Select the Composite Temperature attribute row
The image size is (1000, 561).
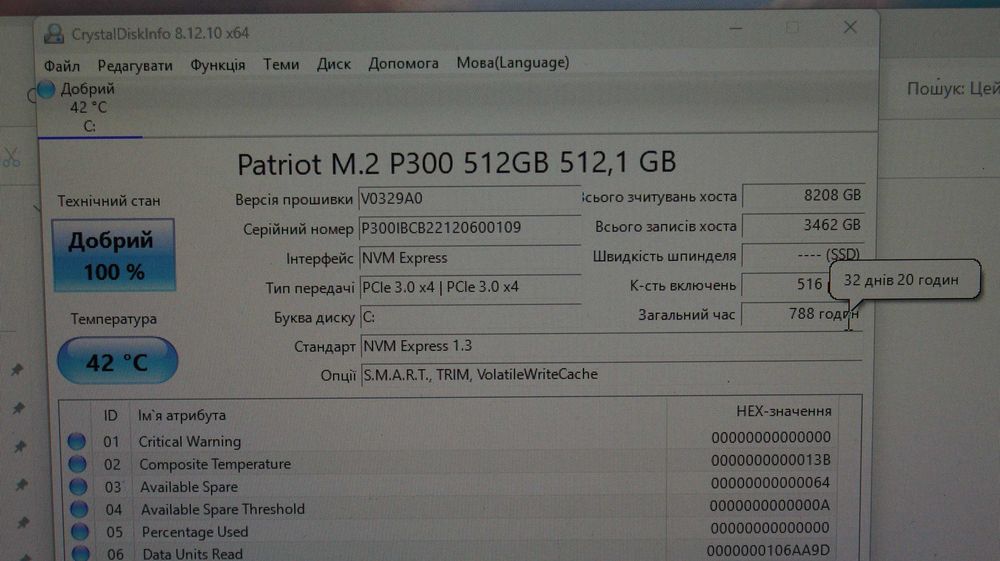click(450, 463)
